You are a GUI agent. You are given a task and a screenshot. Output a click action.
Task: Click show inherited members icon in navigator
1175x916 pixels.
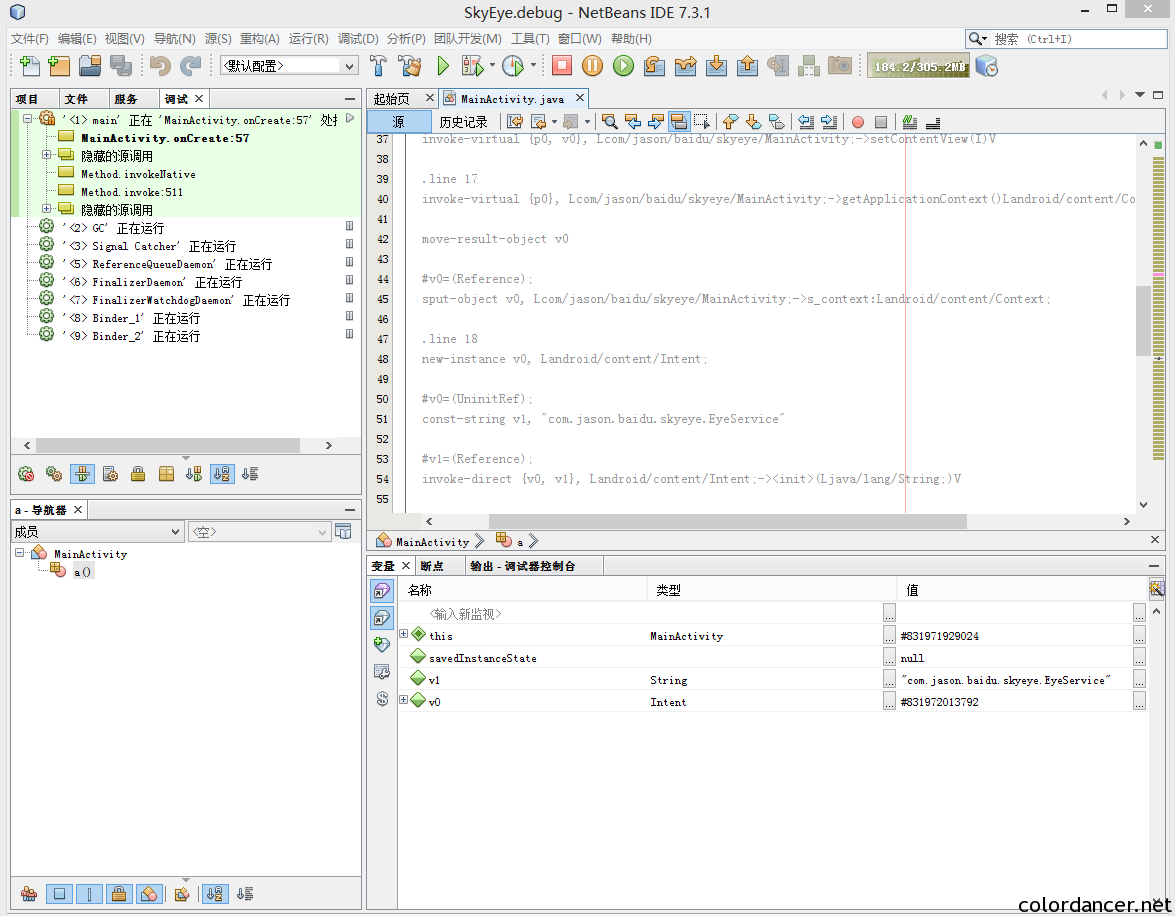click(29, 894)
